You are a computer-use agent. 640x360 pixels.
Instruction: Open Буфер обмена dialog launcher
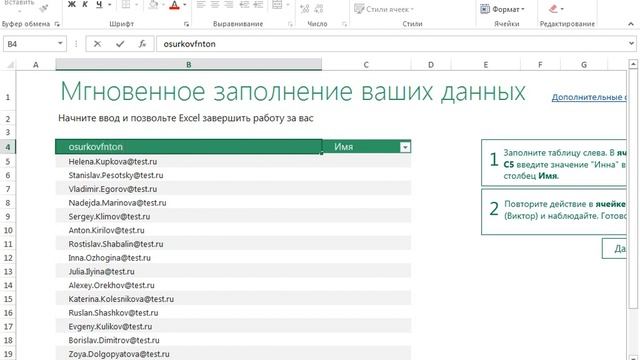point(57,24)
